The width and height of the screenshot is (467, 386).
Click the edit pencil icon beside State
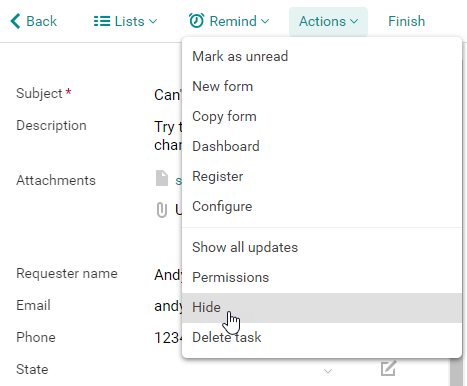click(388, 368)
